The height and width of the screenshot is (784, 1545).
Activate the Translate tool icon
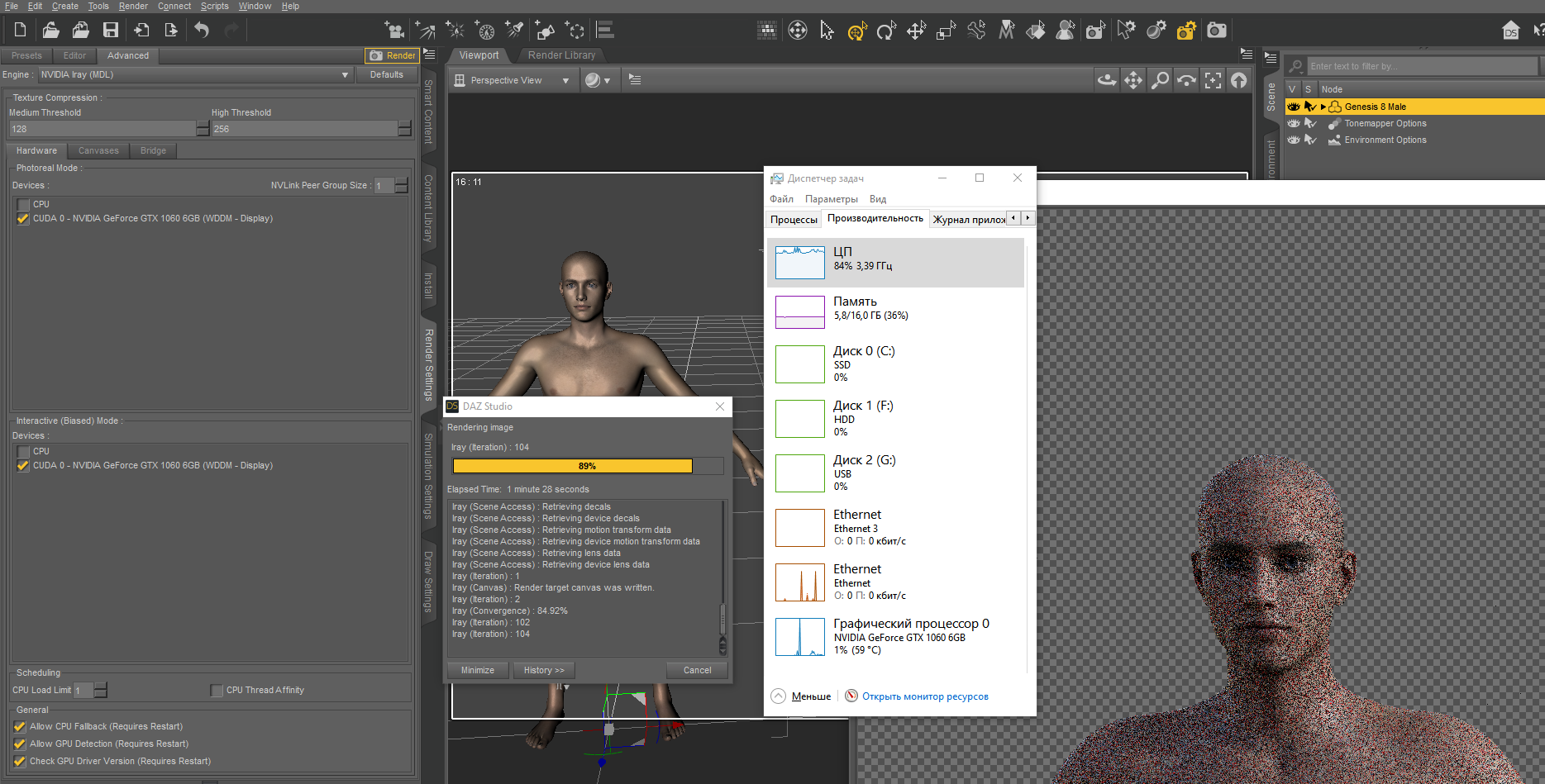coord(916,31)
